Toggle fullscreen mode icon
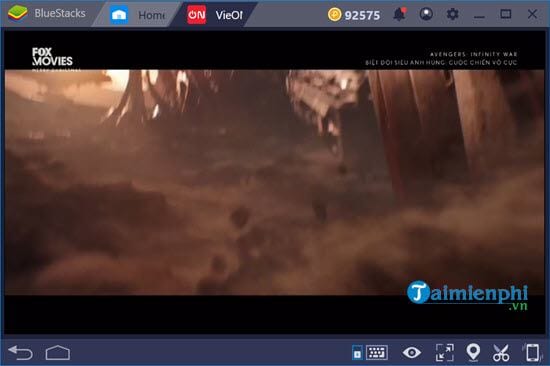 444,352
